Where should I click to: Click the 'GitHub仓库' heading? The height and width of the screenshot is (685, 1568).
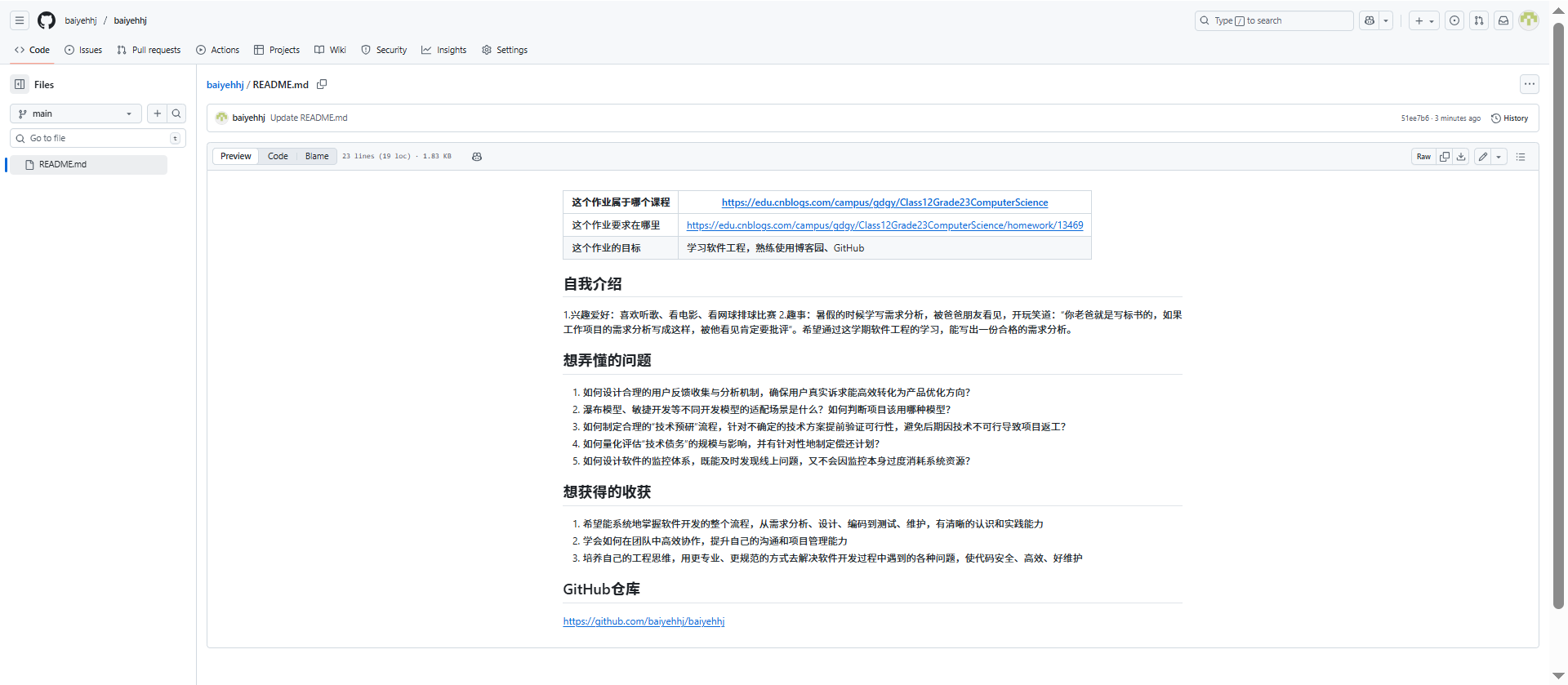601,589
